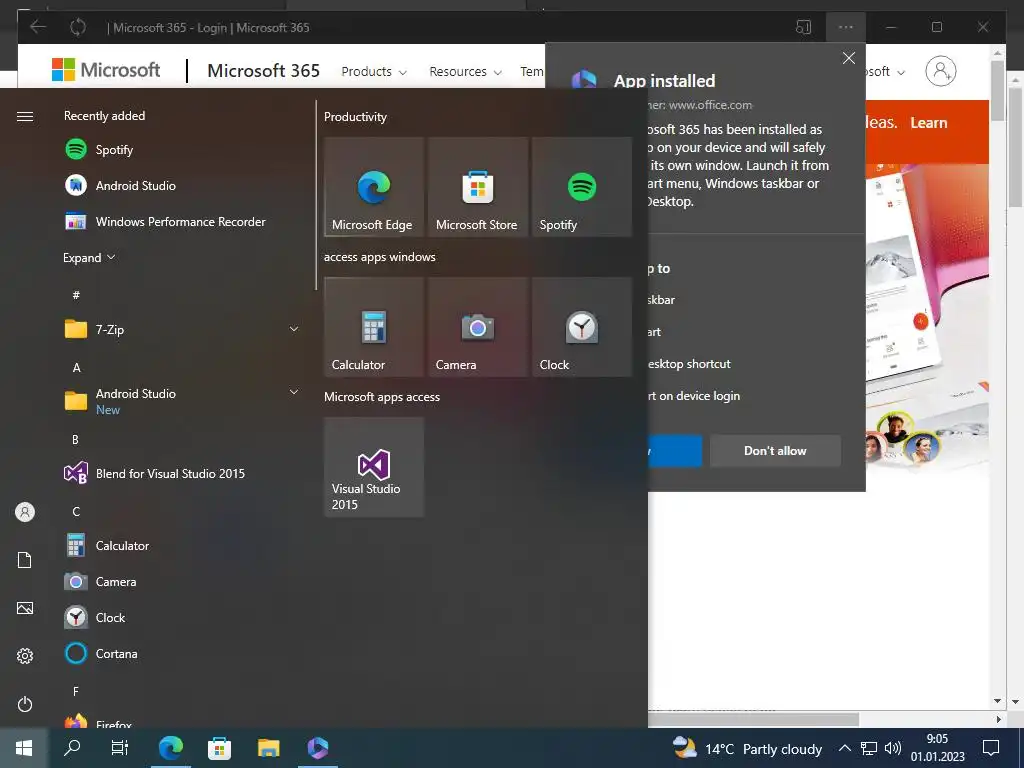This screenshot has height=768, width=1024.
Task: Click the Spotify tile in Productivity
Action: click(581, 187)
